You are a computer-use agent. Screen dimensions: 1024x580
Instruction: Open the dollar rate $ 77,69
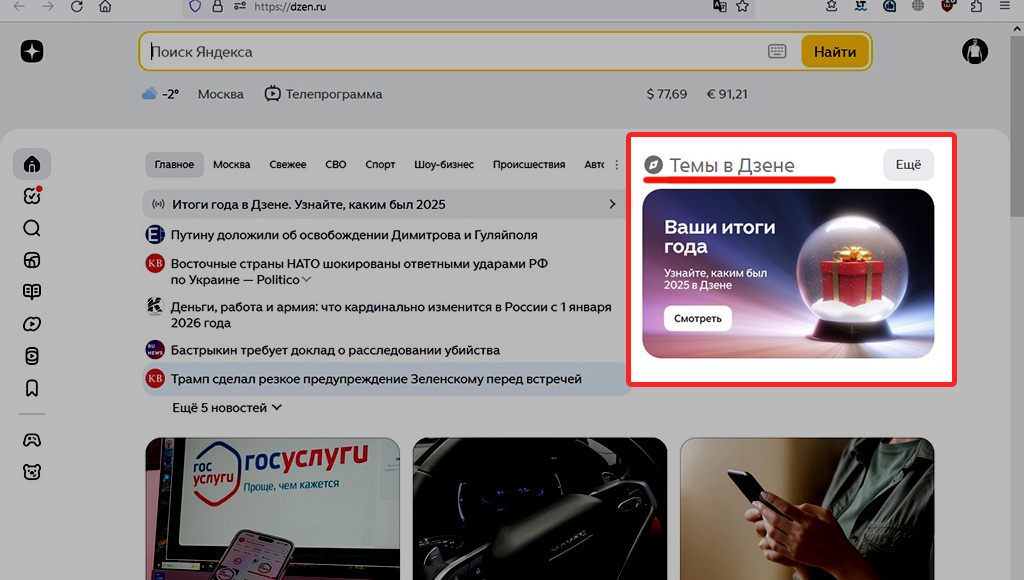pos(667,94)
